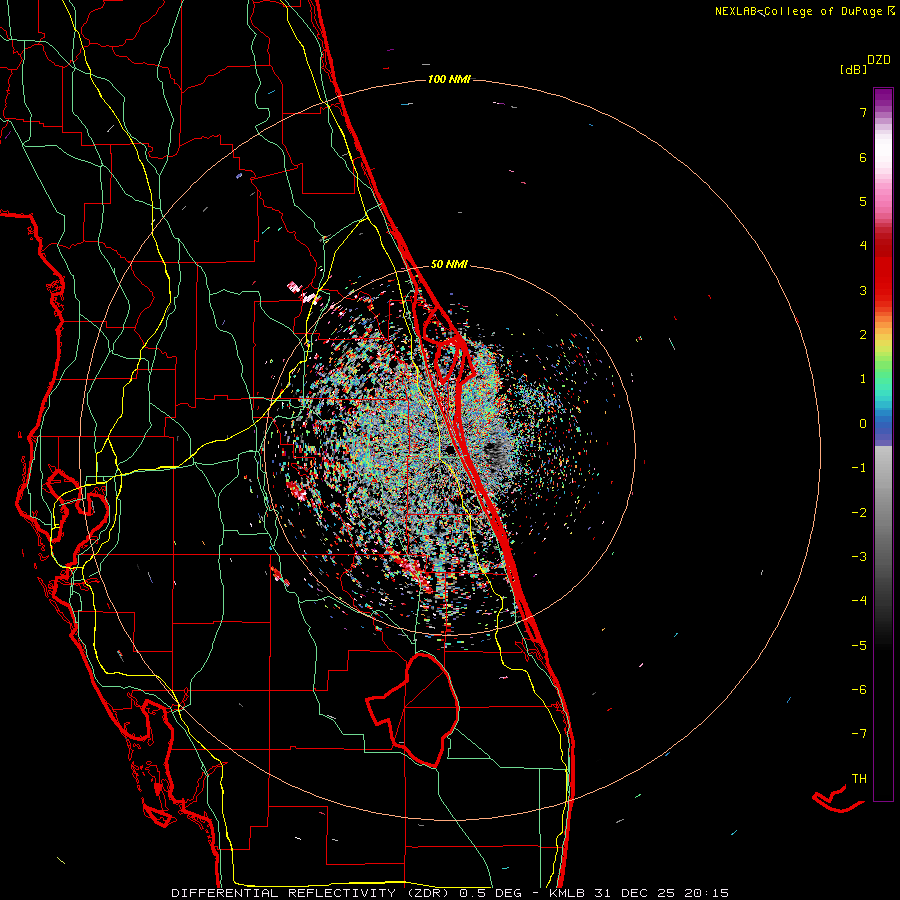Click the legend scale value -1
The width and height of the screenshot is (900, 900).
859,468
